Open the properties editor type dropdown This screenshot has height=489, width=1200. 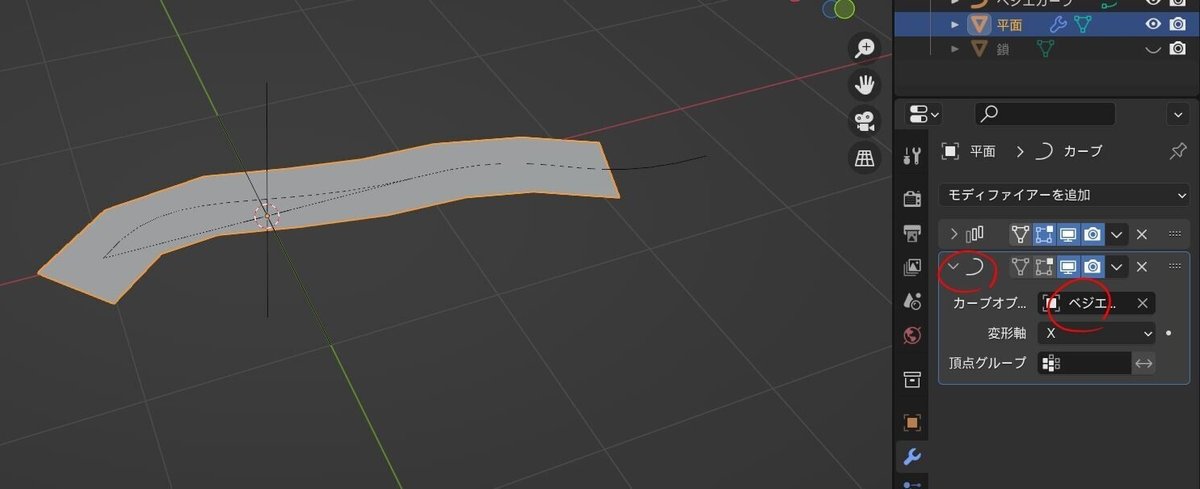tap(922, 113)
